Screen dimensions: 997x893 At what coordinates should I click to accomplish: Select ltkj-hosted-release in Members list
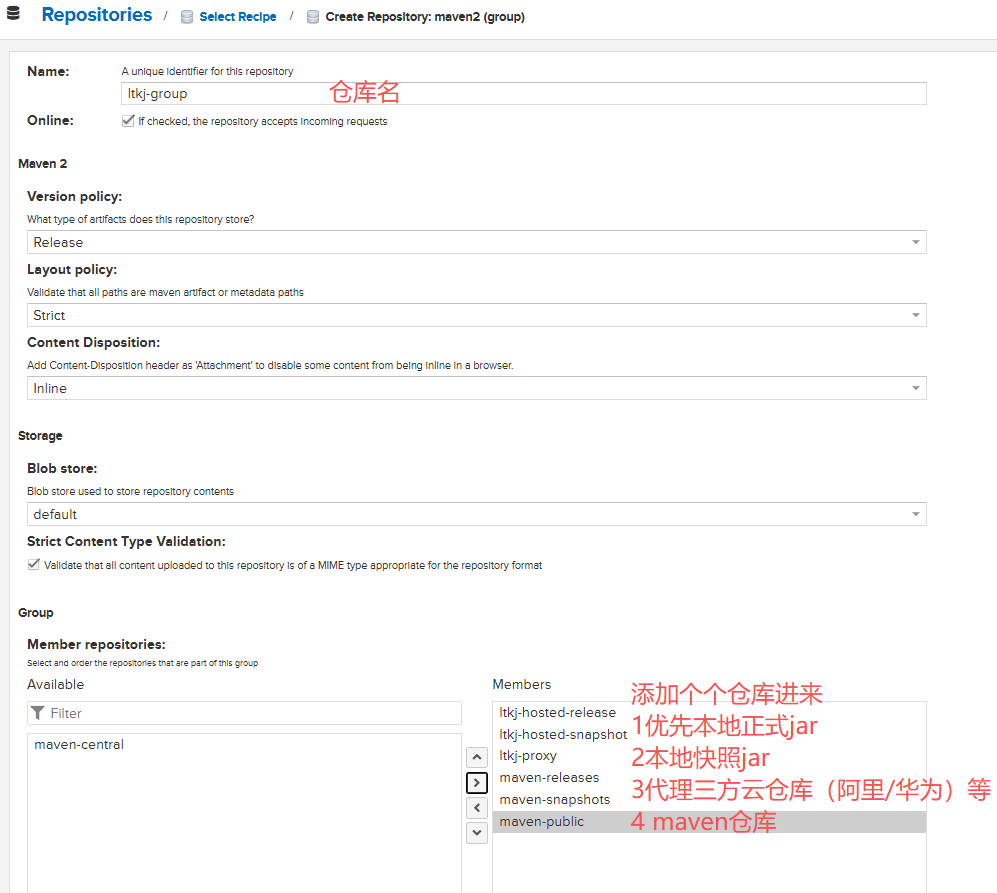pos(709,712)
